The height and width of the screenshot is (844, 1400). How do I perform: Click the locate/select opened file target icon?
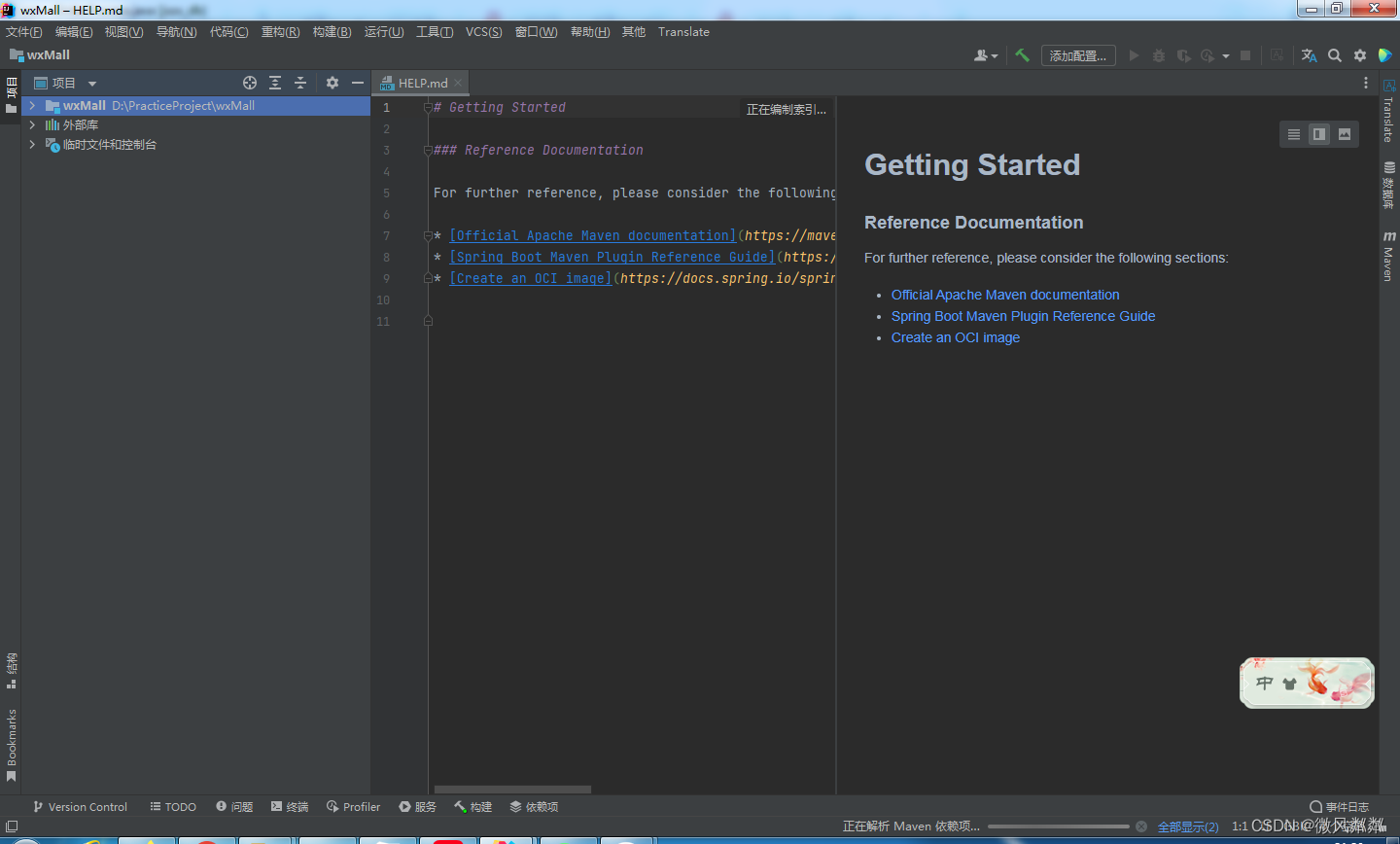[x=250, y=83]
